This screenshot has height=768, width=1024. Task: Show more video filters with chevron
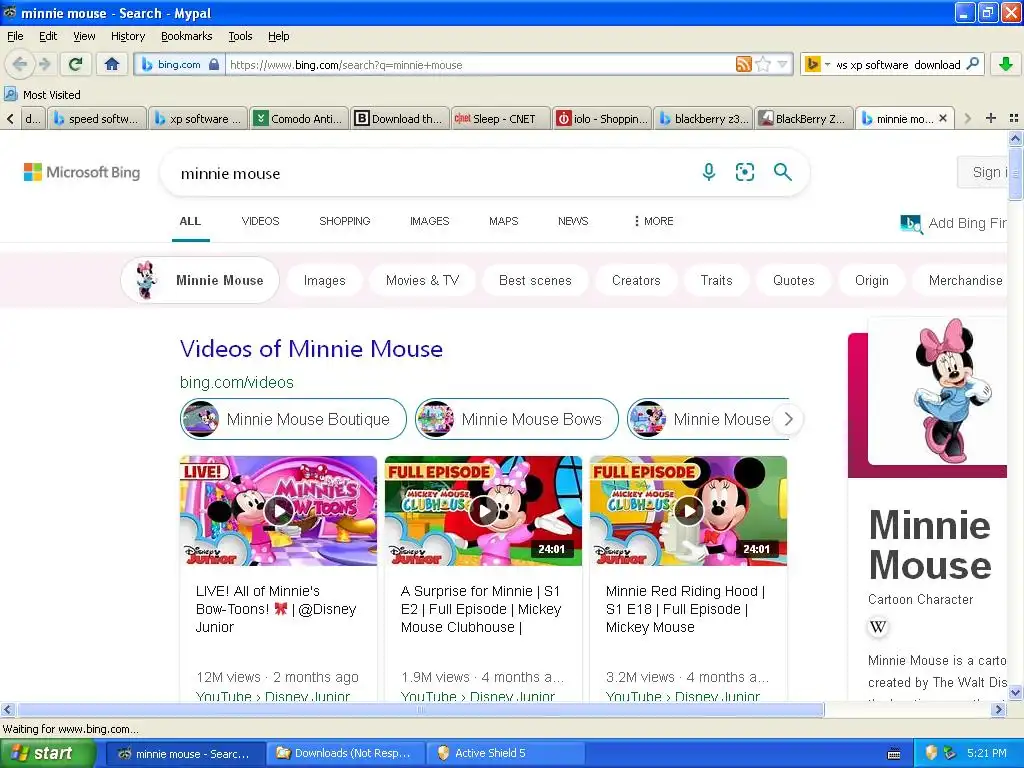click(788, 419)
